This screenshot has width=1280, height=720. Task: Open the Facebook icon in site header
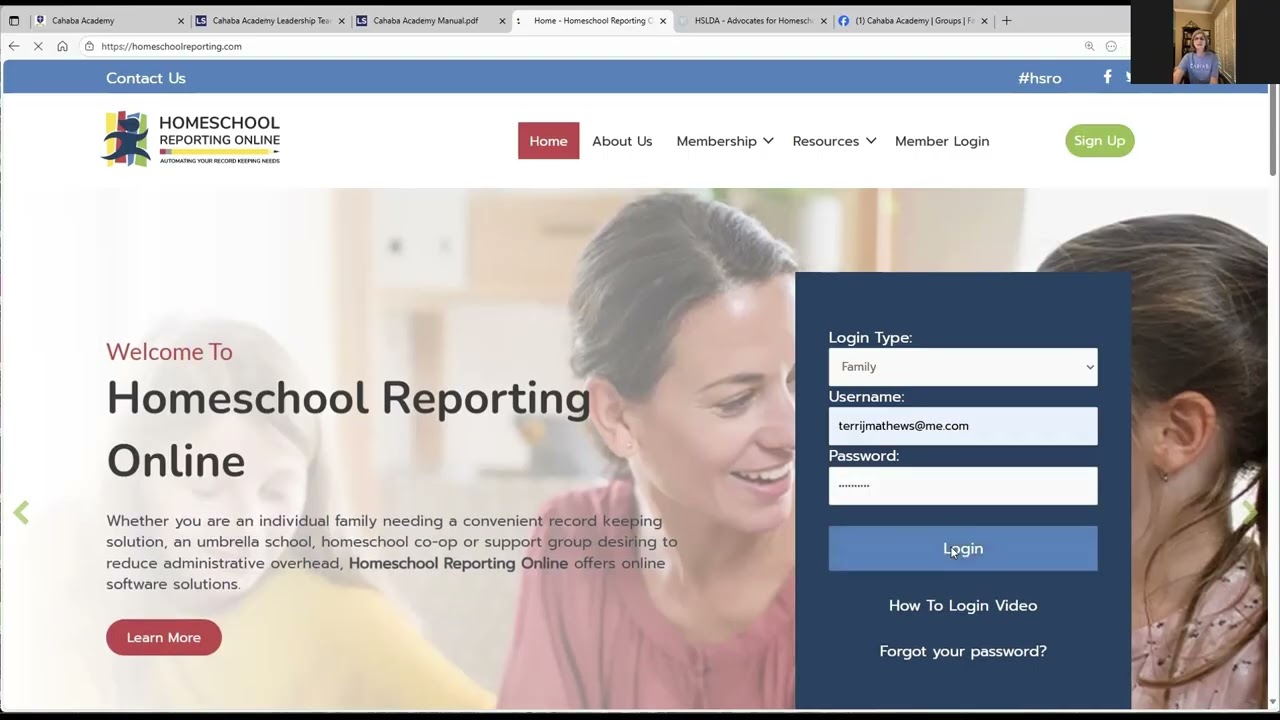1107,77
